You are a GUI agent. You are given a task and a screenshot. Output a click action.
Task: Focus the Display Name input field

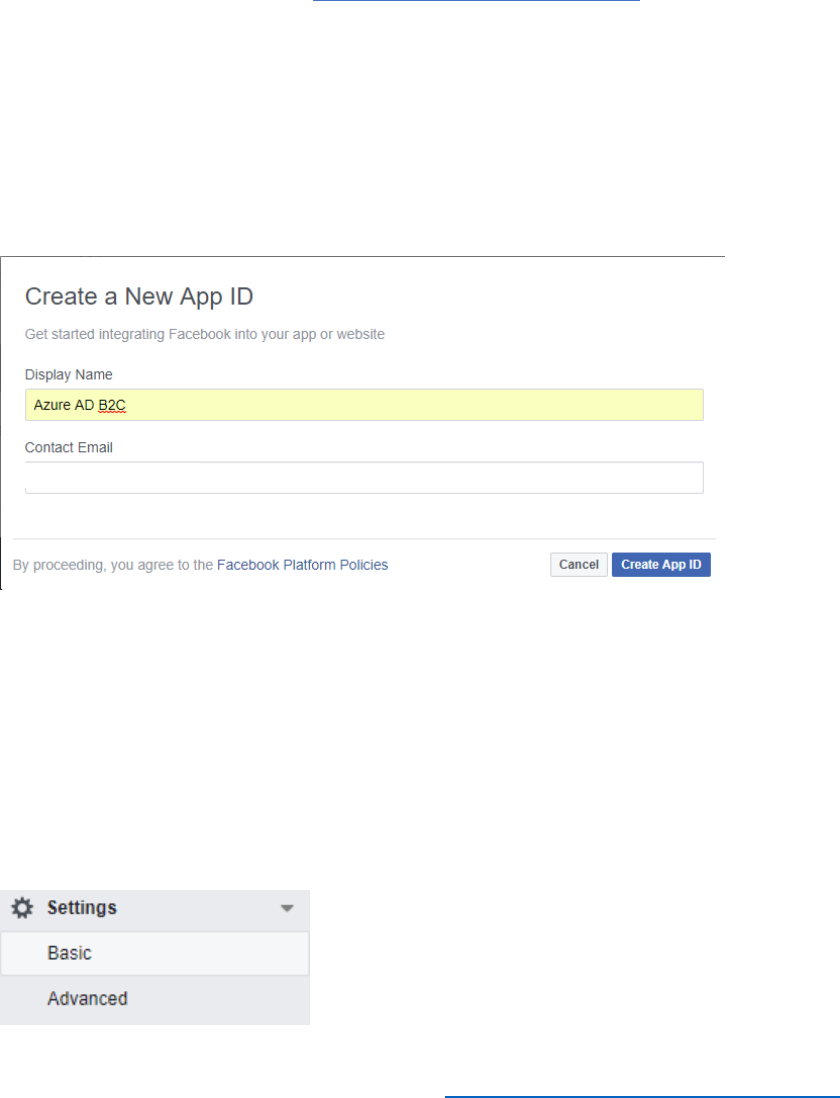point(364,405)
